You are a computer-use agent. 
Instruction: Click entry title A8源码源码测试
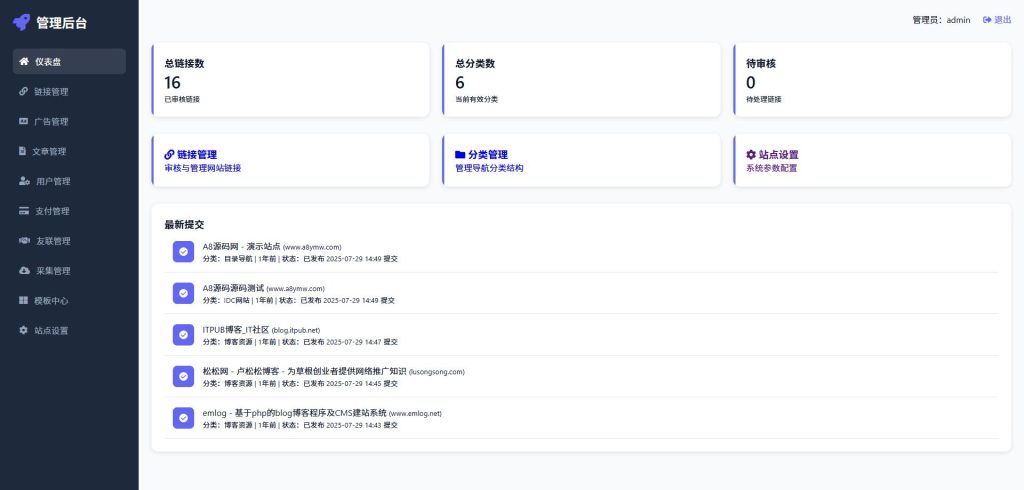(x=233, y=287)
